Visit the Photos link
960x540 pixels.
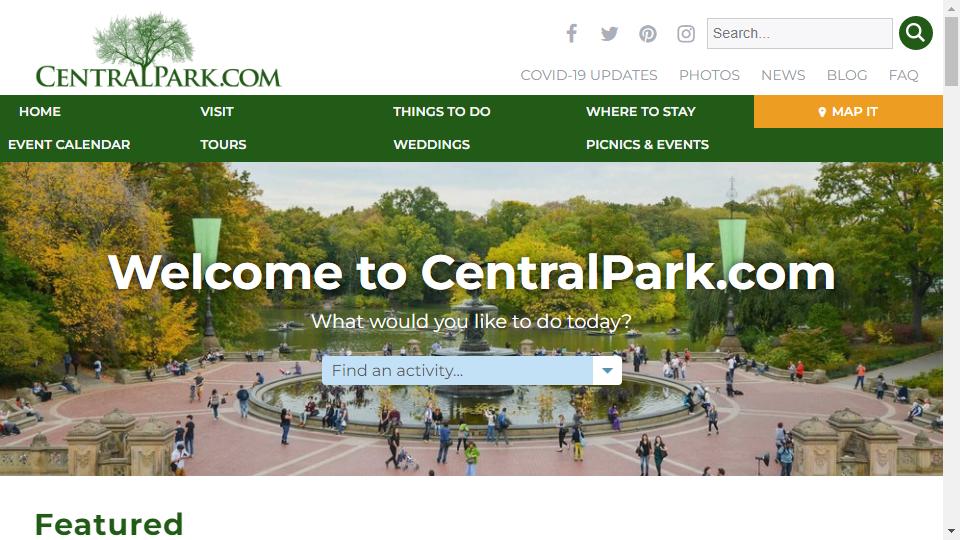coord(709,75)
